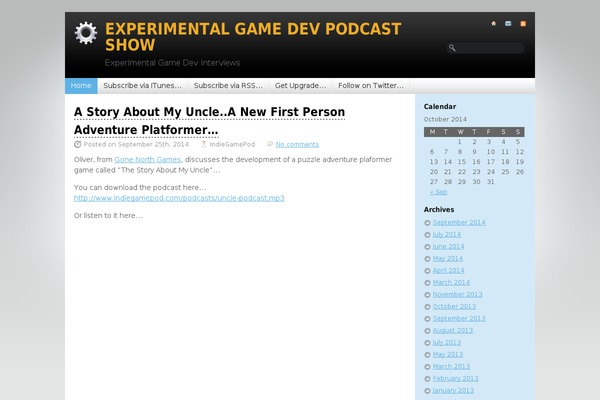Click the search magnifier icon
Image resolution: width=600 pixels, height=400 pixels.
coord(452,48)
